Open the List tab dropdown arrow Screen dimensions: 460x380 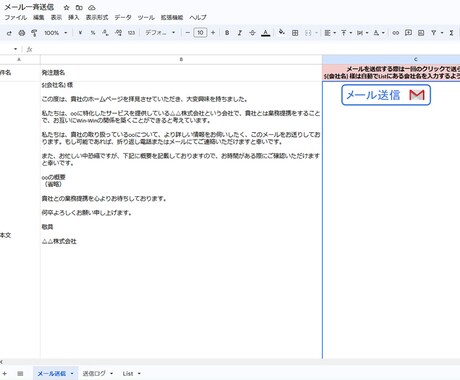click(x=139, y=374)
